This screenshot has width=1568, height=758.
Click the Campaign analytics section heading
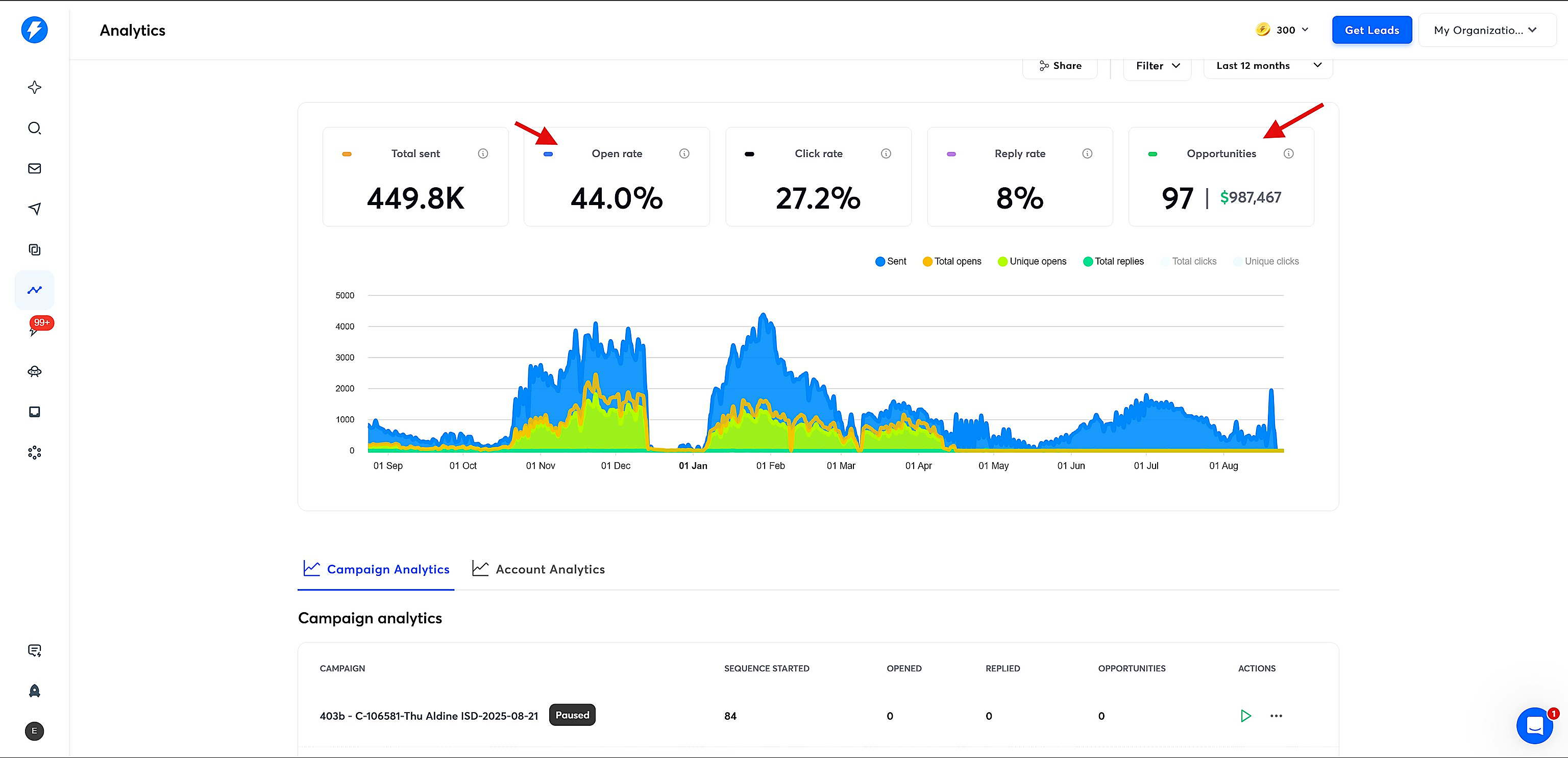[x=370, y=618]
